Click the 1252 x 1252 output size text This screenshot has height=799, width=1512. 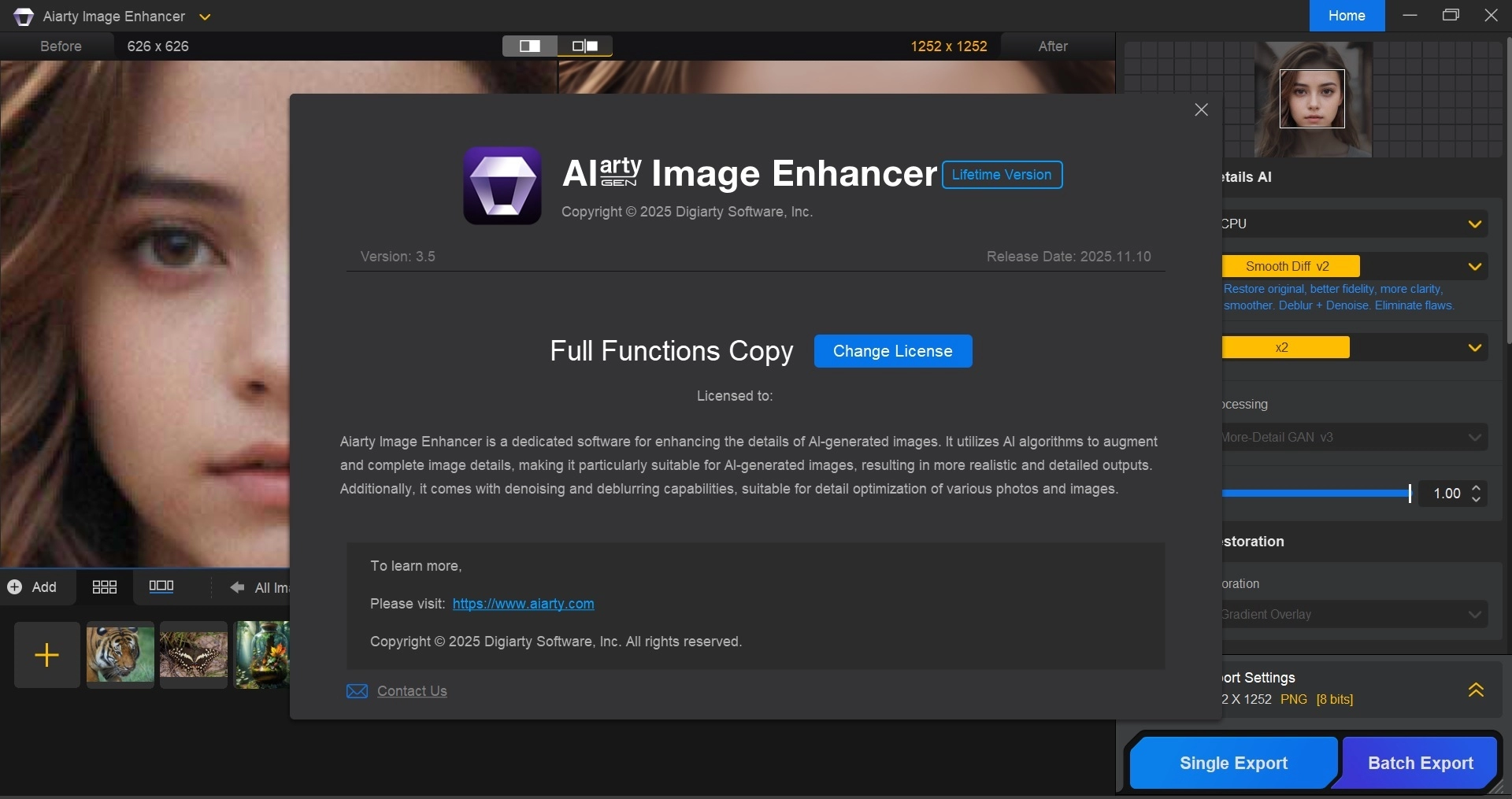click(x=949, y=46)
